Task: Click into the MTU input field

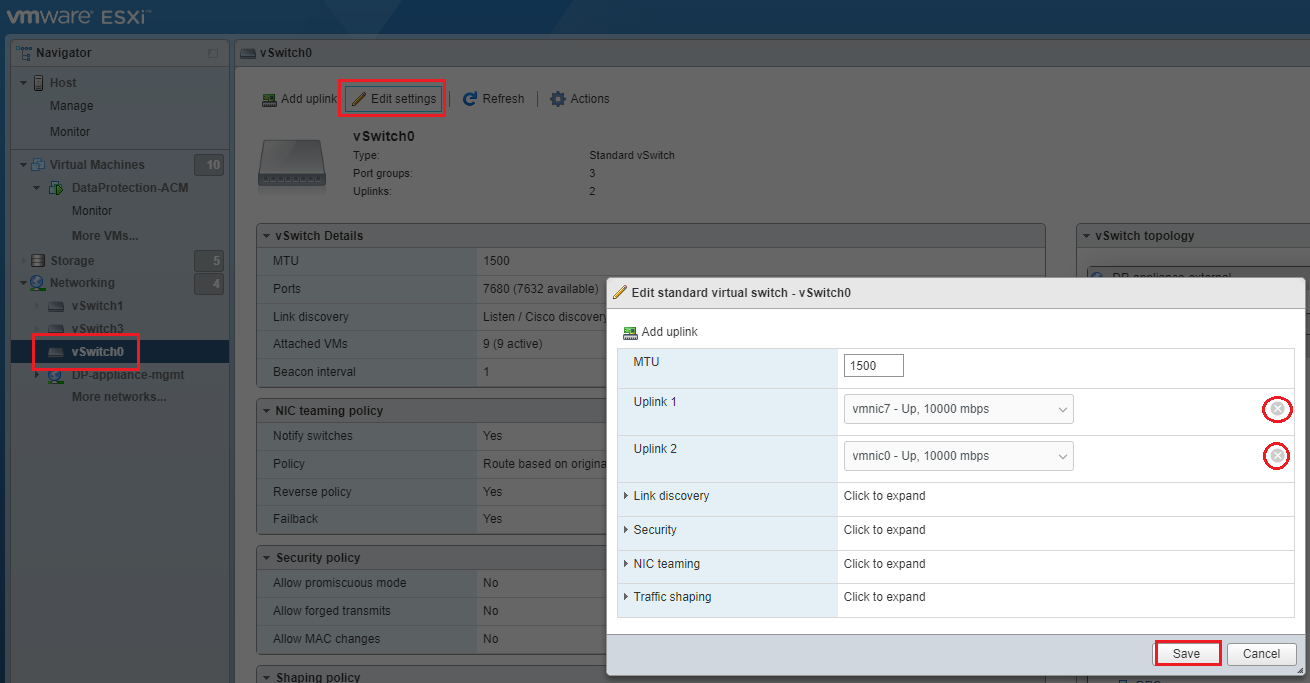Action: (x=873, y=366)
